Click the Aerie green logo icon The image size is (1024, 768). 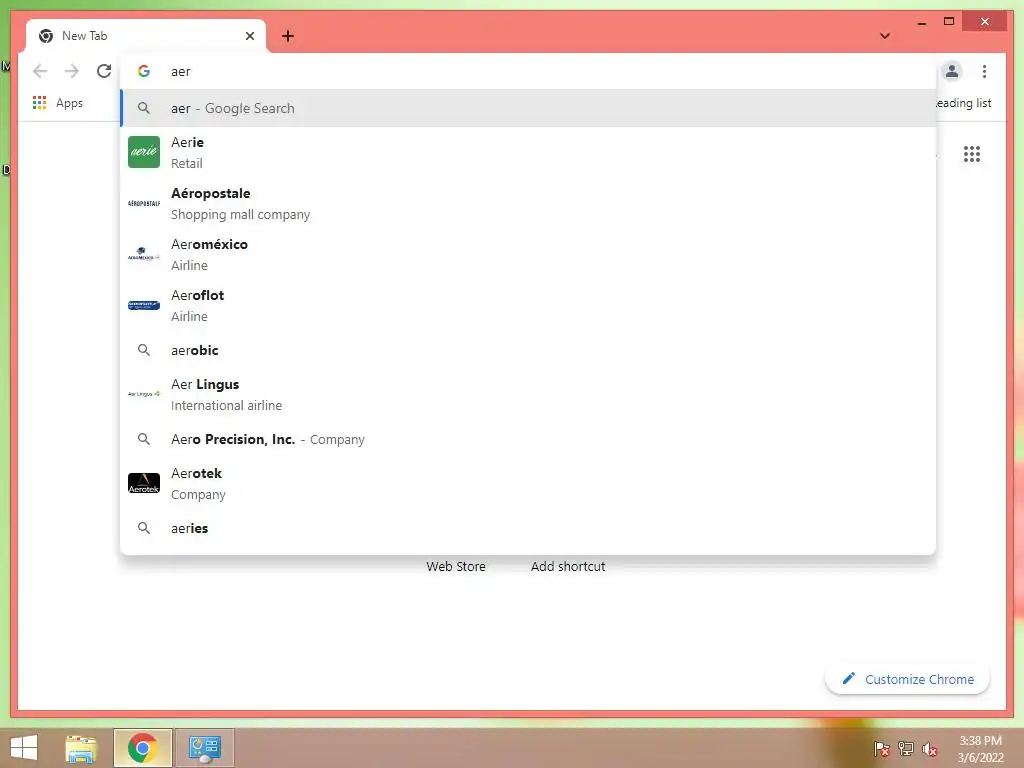point(144,152)
